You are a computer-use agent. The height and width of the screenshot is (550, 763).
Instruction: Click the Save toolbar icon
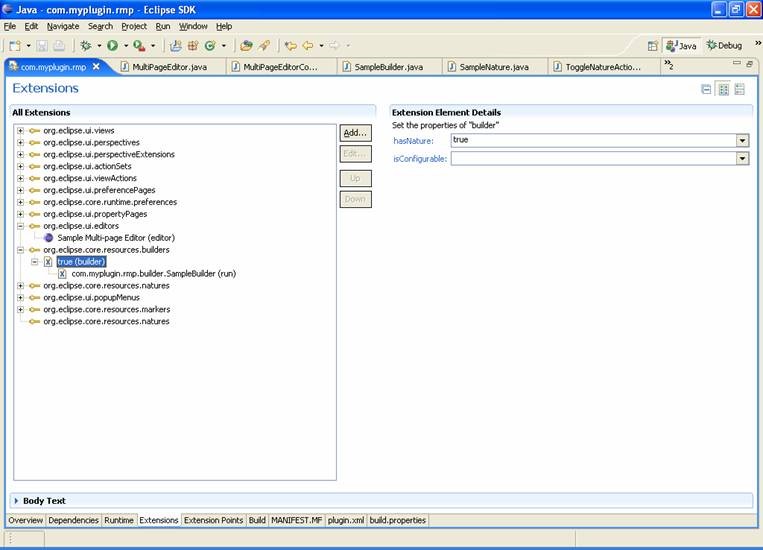(x=42, y=46)
